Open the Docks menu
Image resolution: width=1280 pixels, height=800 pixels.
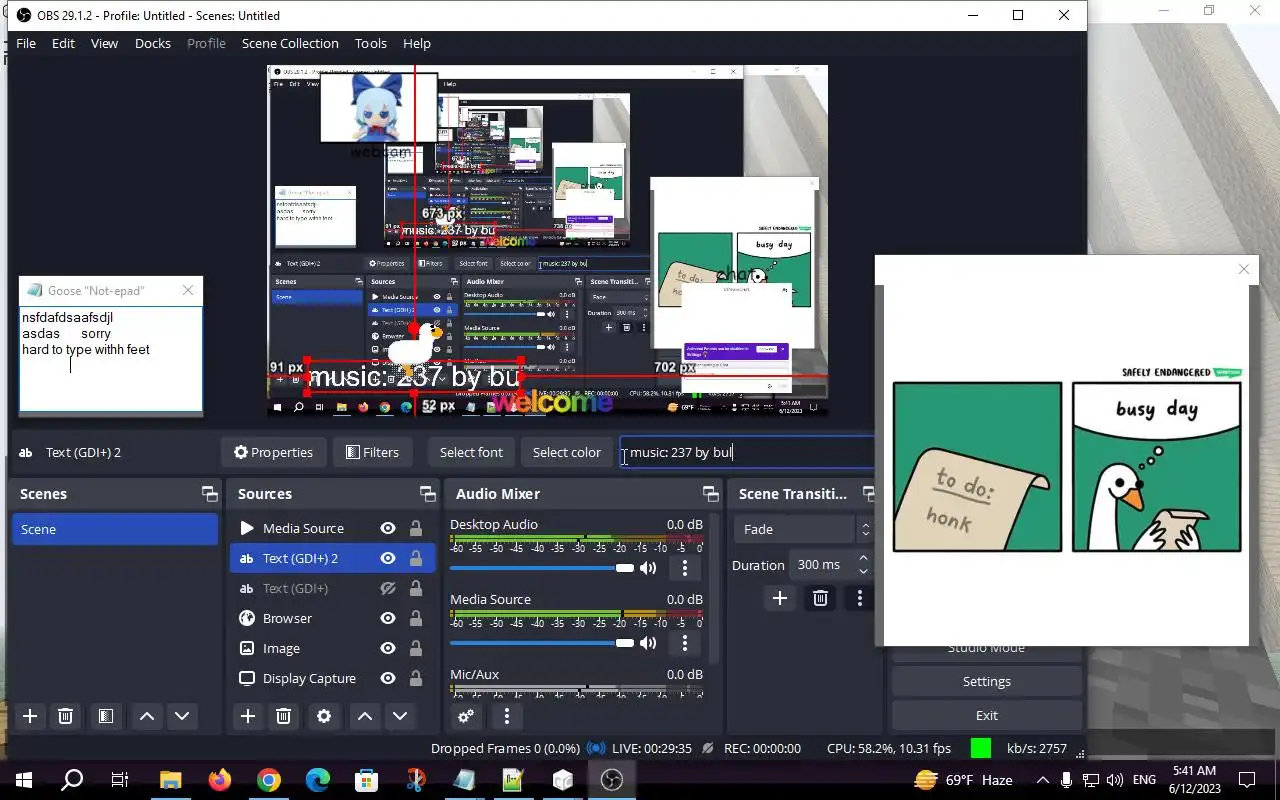pyautogui.click(x=153, y=43)
